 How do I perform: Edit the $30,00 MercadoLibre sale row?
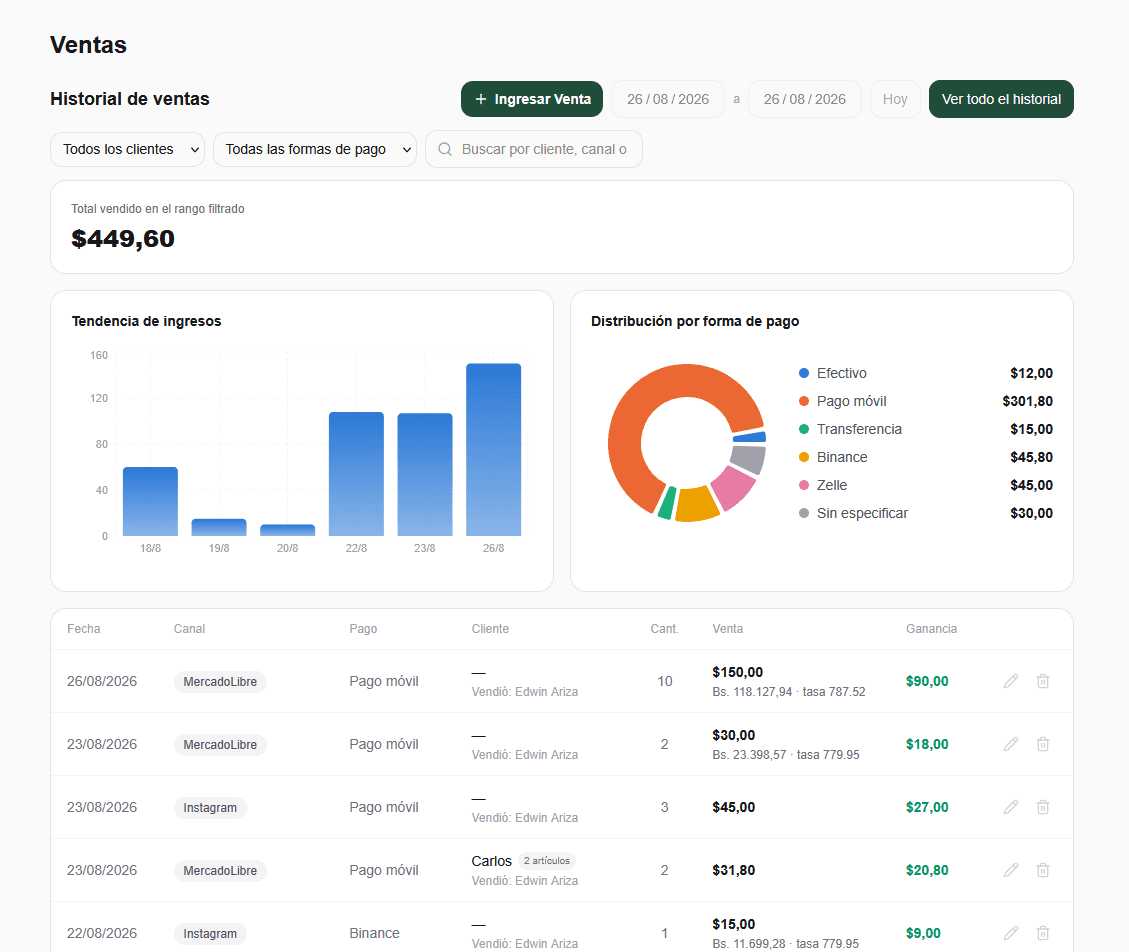pos(1011,744)
